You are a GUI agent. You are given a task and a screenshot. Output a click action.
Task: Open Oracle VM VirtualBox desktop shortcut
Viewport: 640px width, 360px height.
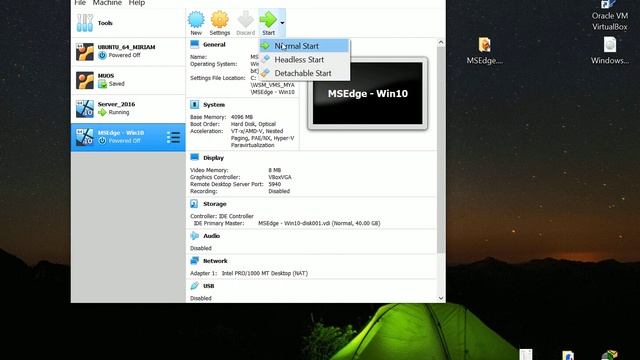click(x=609, y=16)
